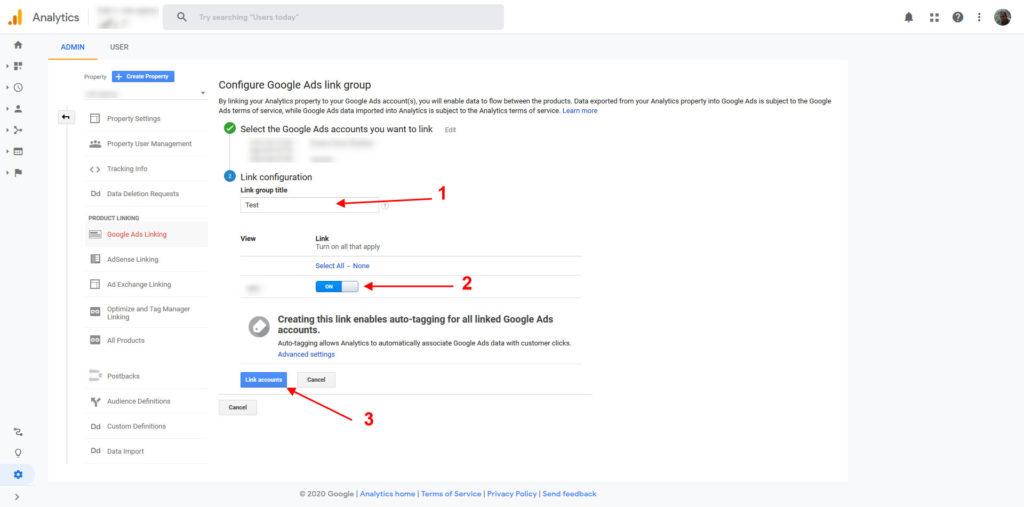Screen dimensions: 1024x507
Task: Click the Select All link
Action: (330, 266)
